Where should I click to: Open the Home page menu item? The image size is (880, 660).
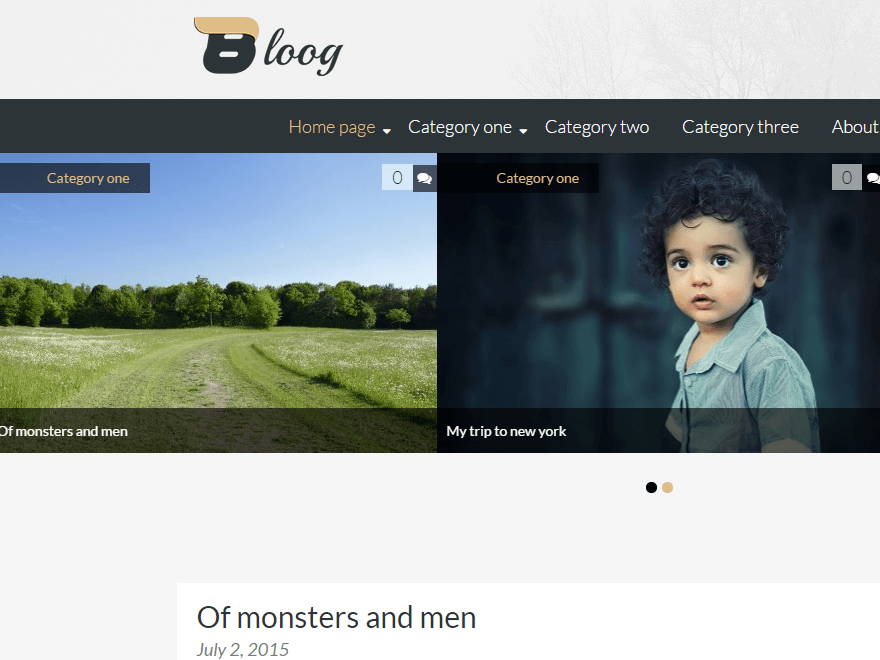pyautogui.click(x=332, y=127)
